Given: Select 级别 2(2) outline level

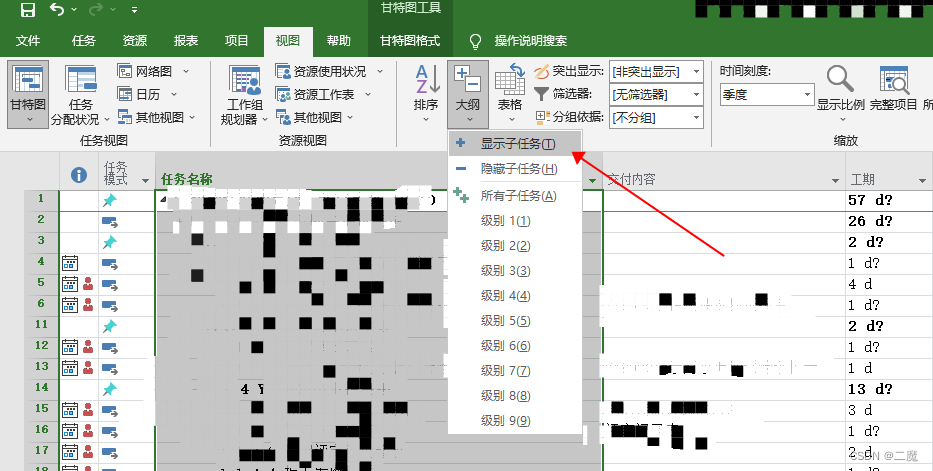Looking at the screenshot, I should 515,246.
